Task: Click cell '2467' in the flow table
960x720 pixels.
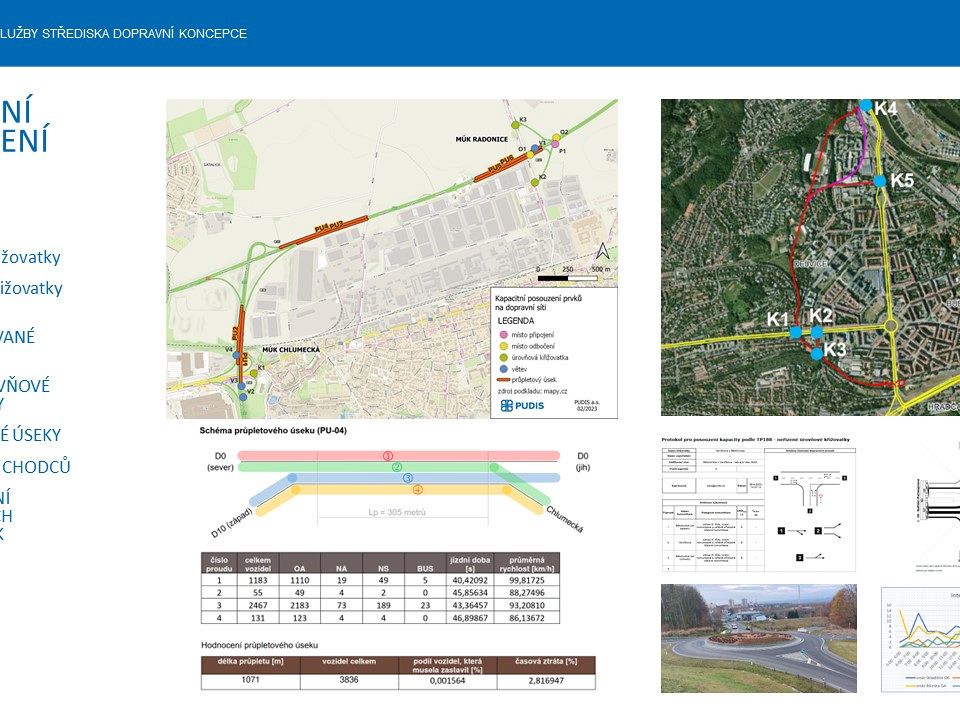Action: point(258,605)
